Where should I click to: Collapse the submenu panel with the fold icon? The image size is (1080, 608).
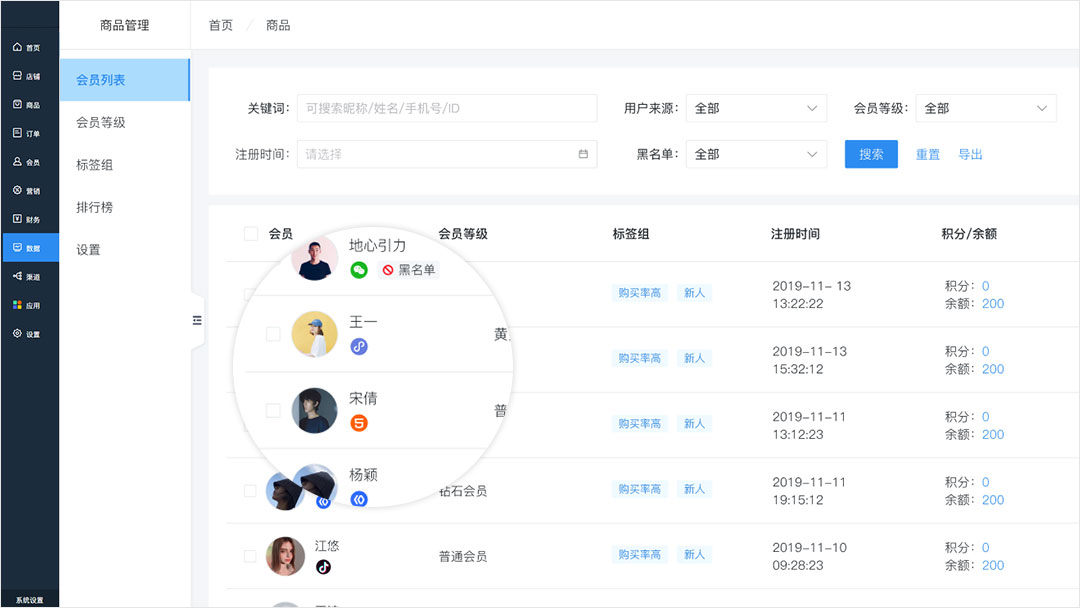[197, 320]
